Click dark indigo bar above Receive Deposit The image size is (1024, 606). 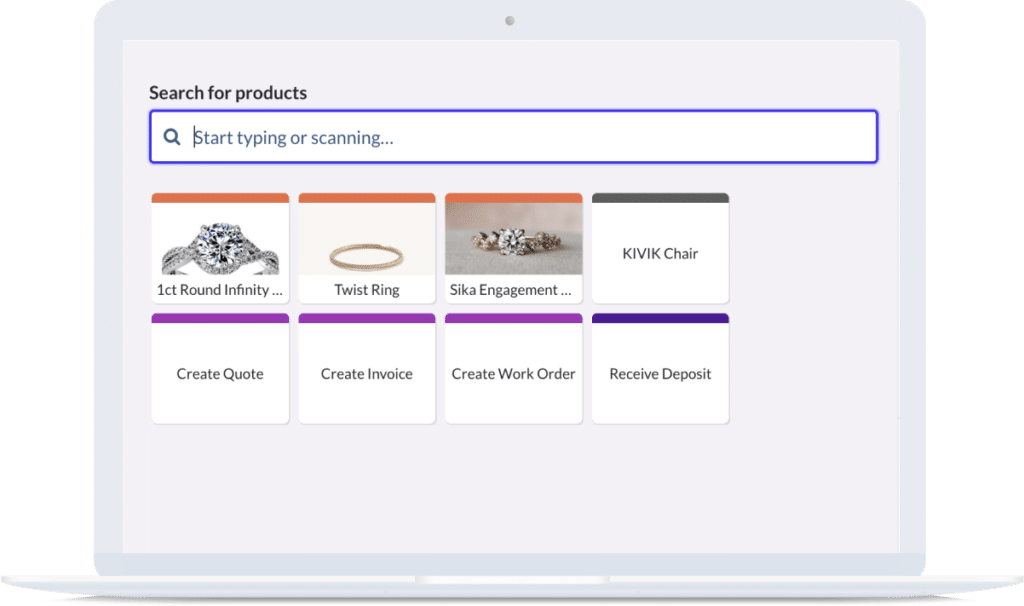660,318
